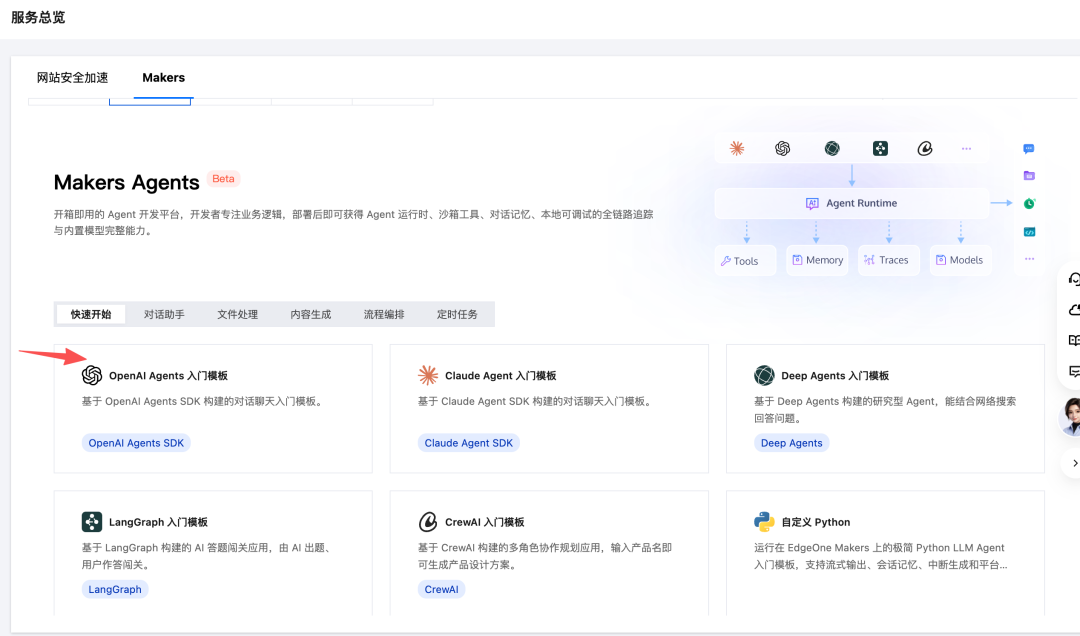Click the Makers Agents heading
The height and width of the screenshot is (636, 1080).
(x=127, y=182)
